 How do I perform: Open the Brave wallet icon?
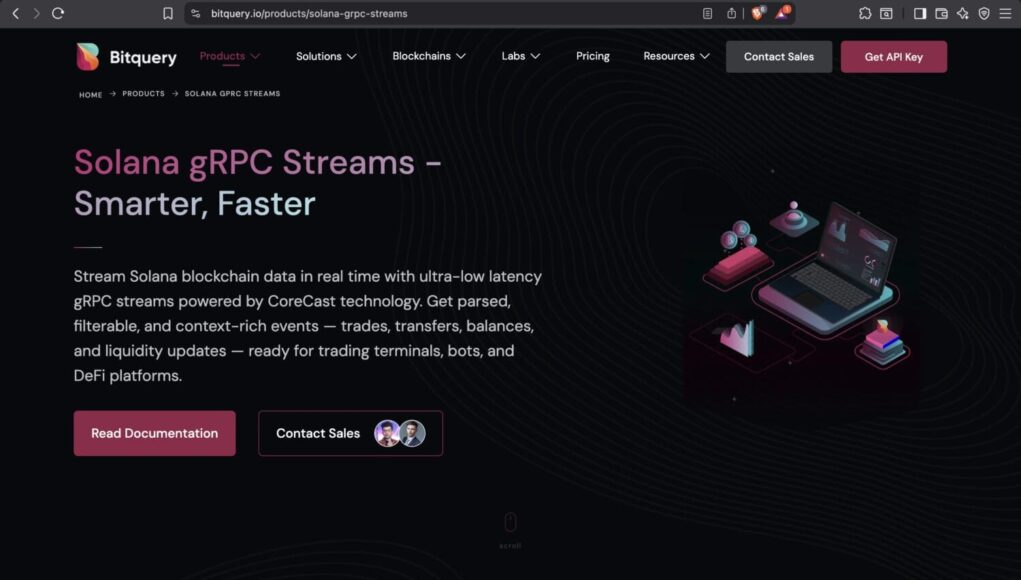click(x=941, y=13)
